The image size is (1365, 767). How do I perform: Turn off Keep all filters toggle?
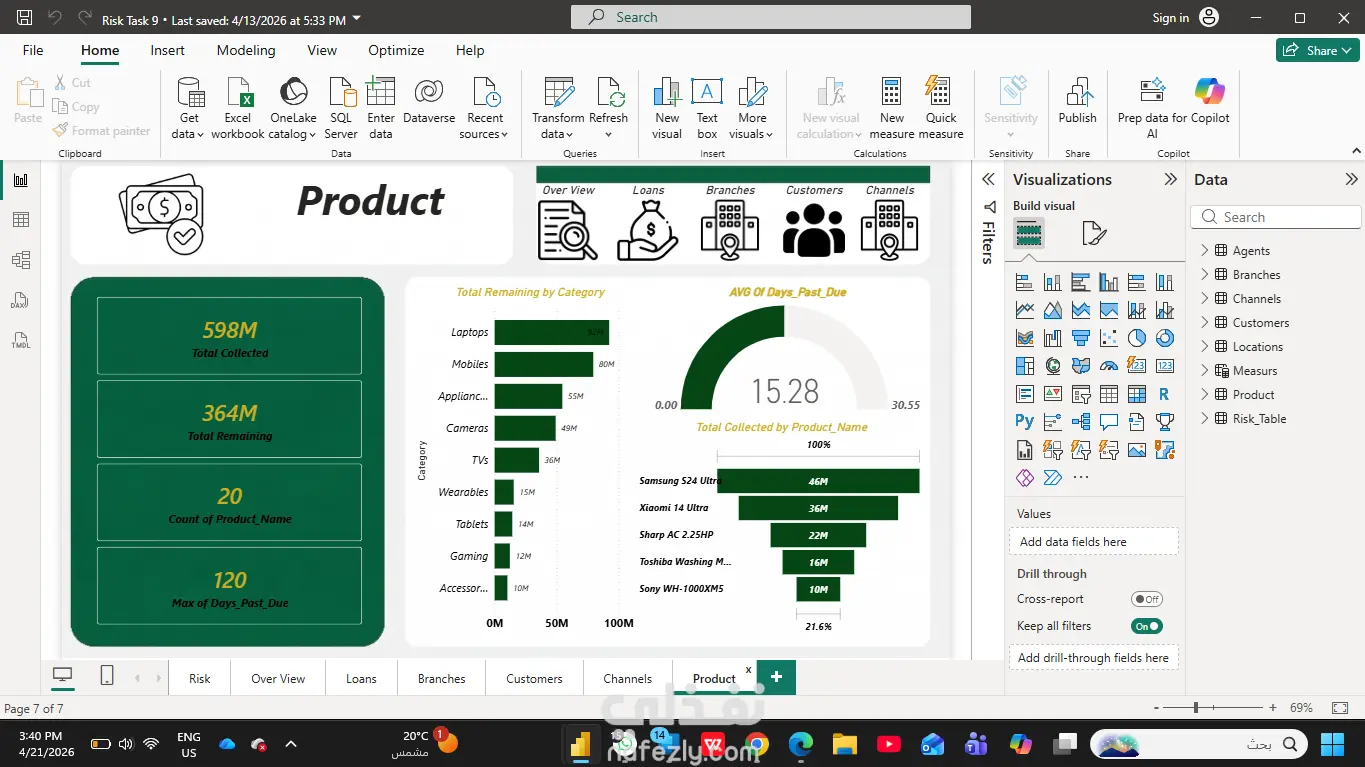(1146, 627)
